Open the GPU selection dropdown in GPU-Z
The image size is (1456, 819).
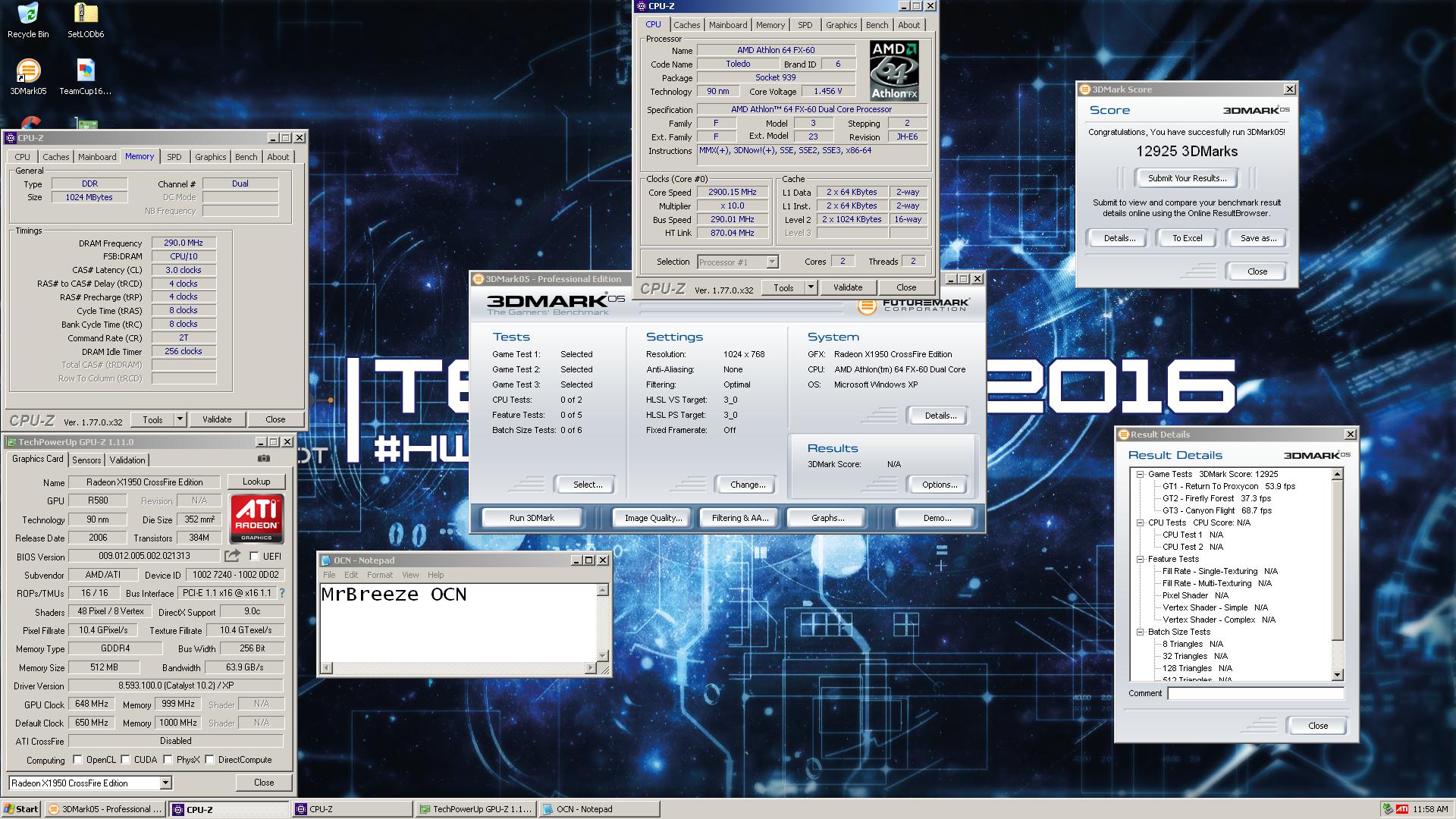pyautogui.click(x=165, y=783)
